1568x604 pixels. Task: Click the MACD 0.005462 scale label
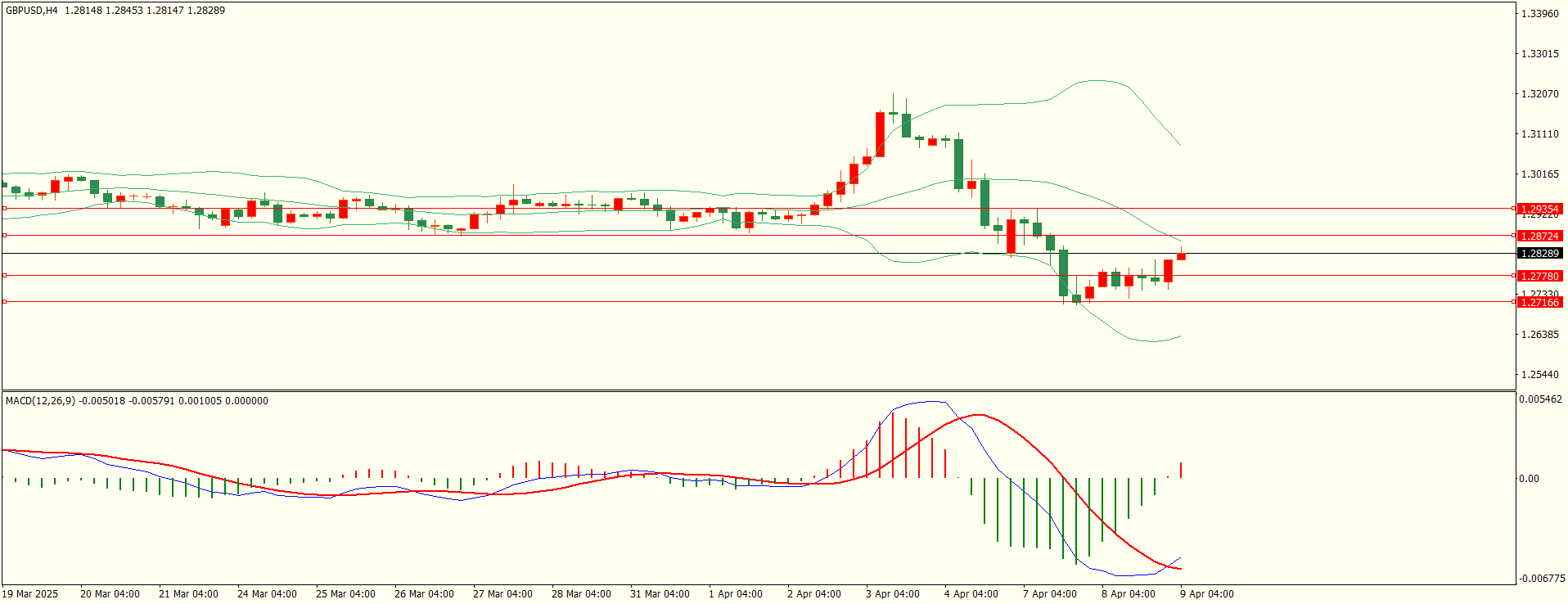click(x=1540, y=399)
